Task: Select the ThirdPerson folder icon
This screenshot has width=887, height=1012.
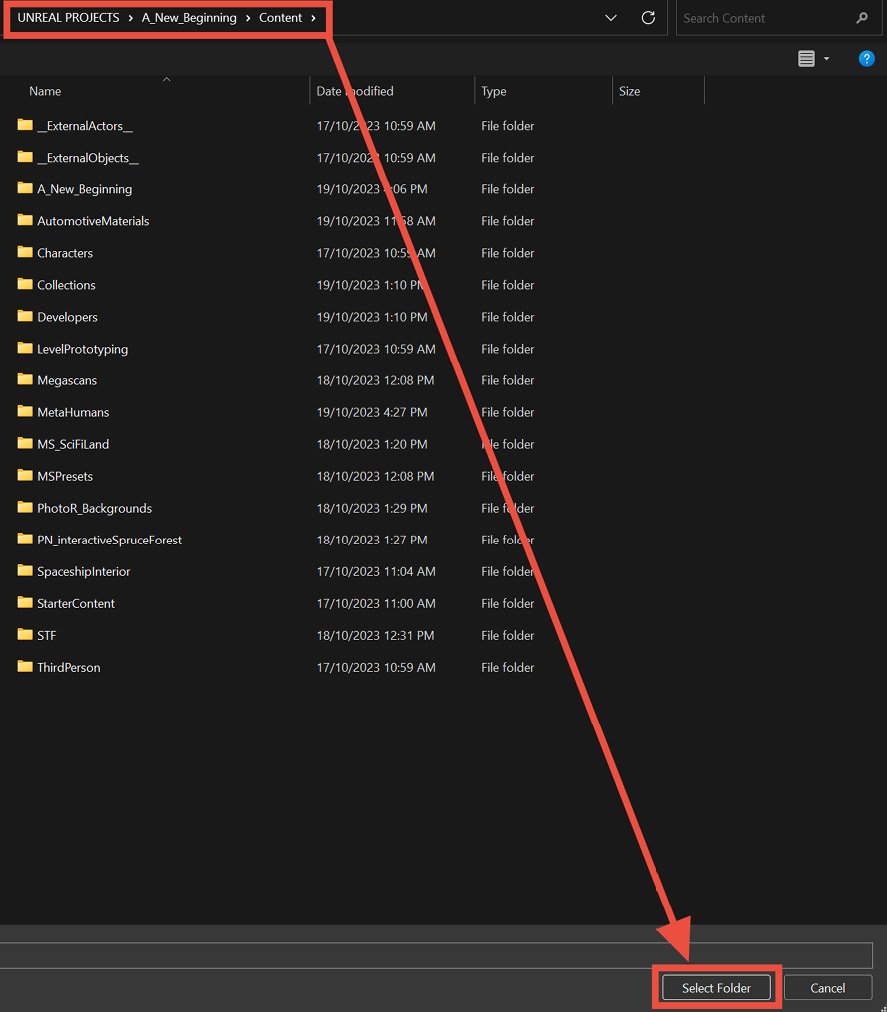Action: (x=25, y=667)
